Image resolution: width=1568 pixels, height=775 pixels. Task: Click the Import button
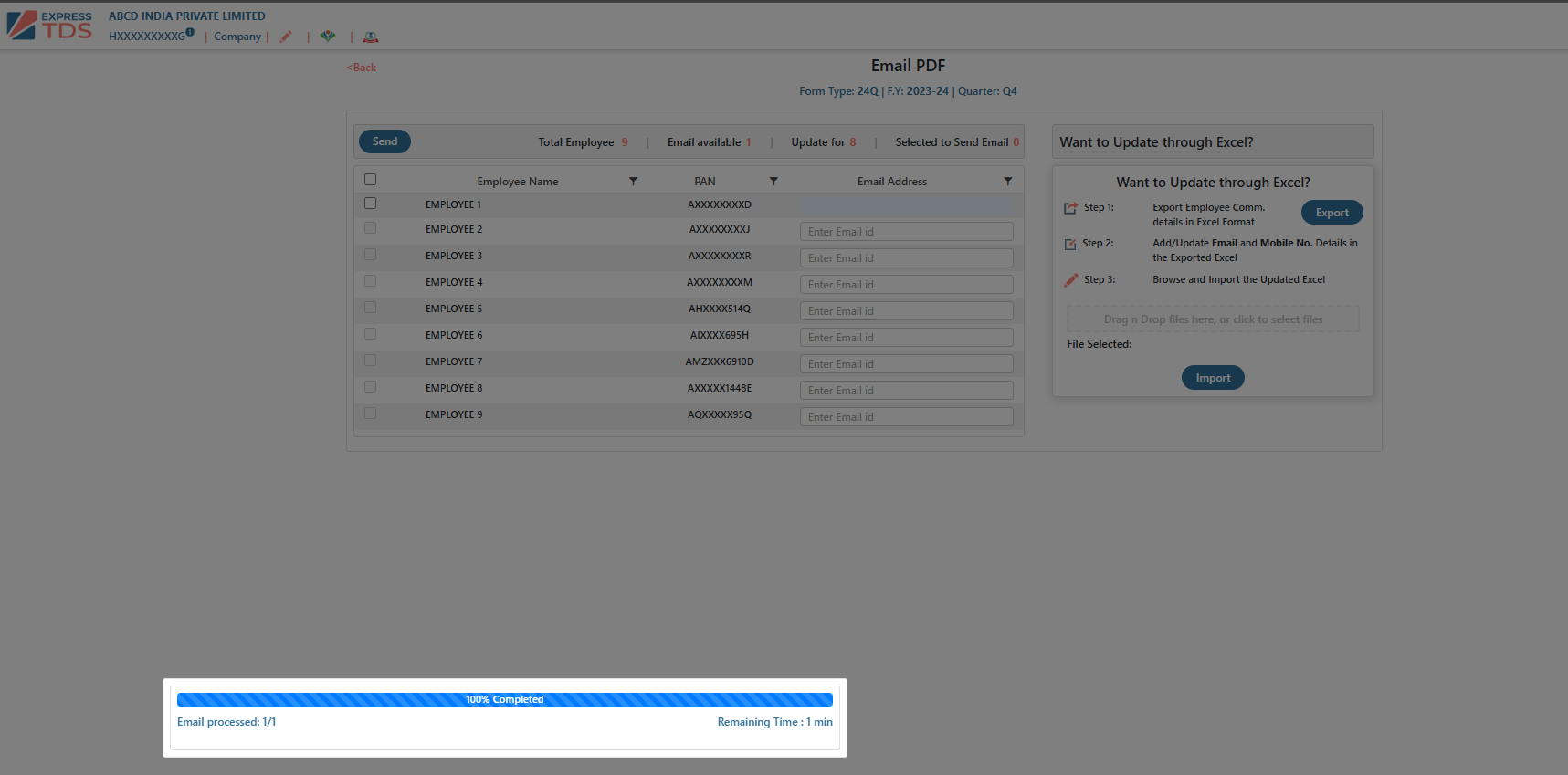[x=1213, y=378]
